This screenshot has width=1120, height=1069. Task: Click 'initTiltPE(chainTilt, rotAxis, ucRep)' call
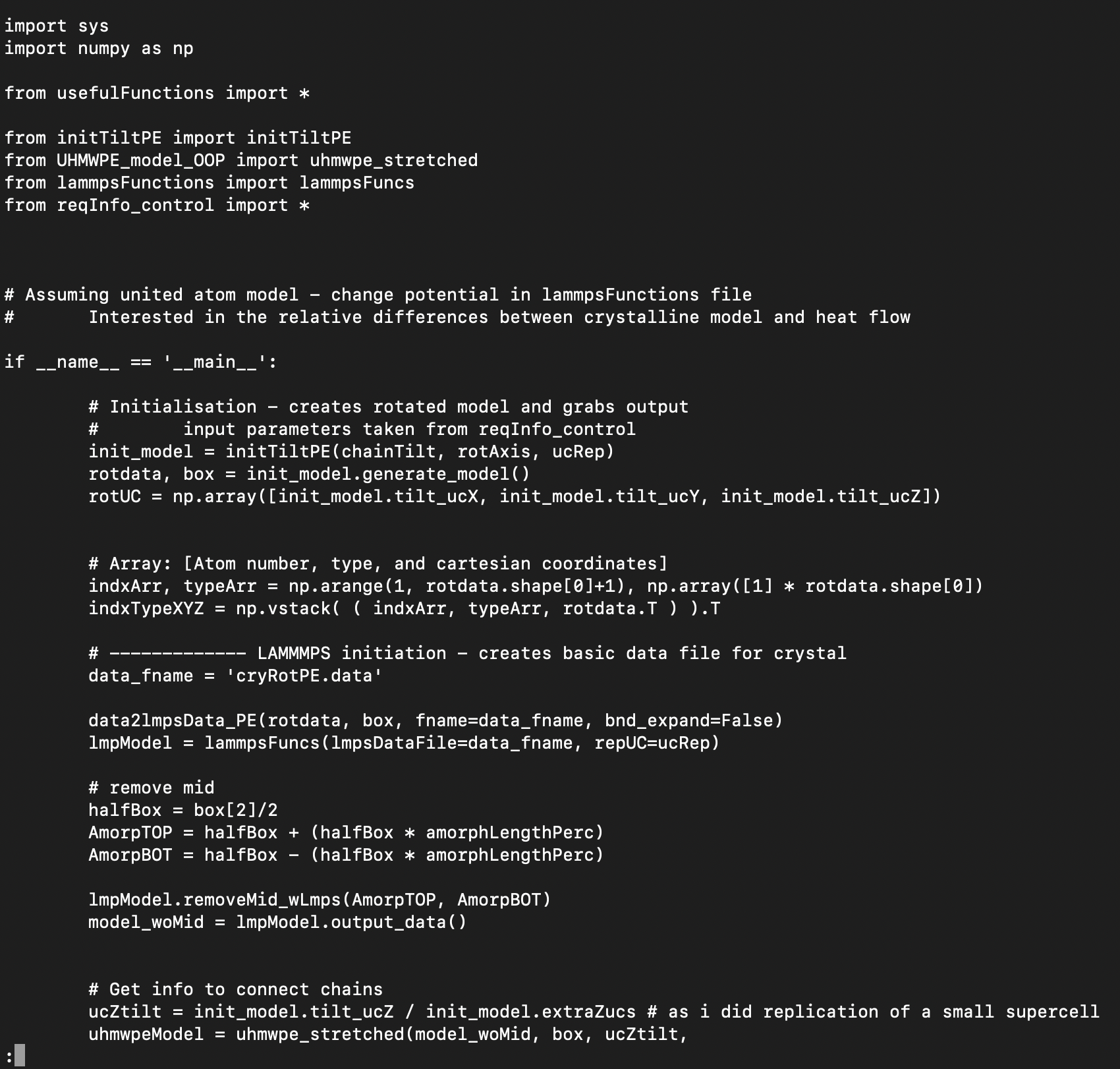420,452
